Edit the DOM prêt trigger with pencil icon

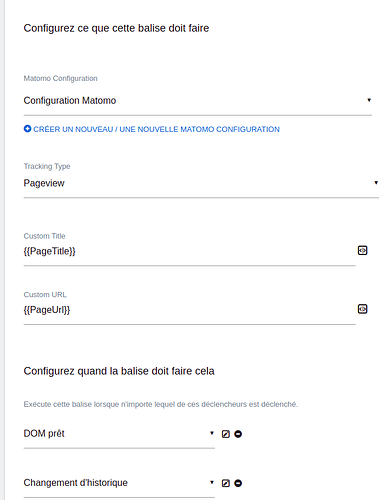click(226, 434)
